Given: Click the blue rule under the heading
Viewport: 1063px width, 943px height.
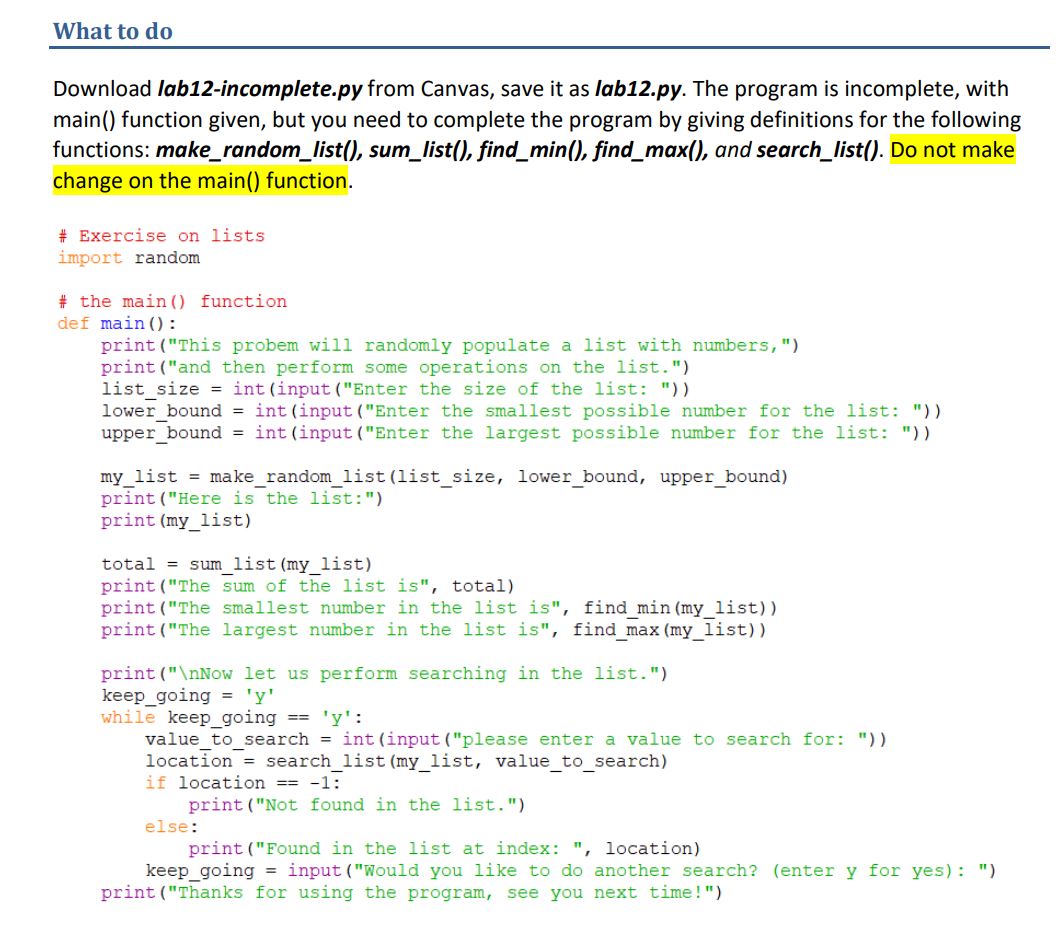Looking at the screenshot, I should 530,47.
